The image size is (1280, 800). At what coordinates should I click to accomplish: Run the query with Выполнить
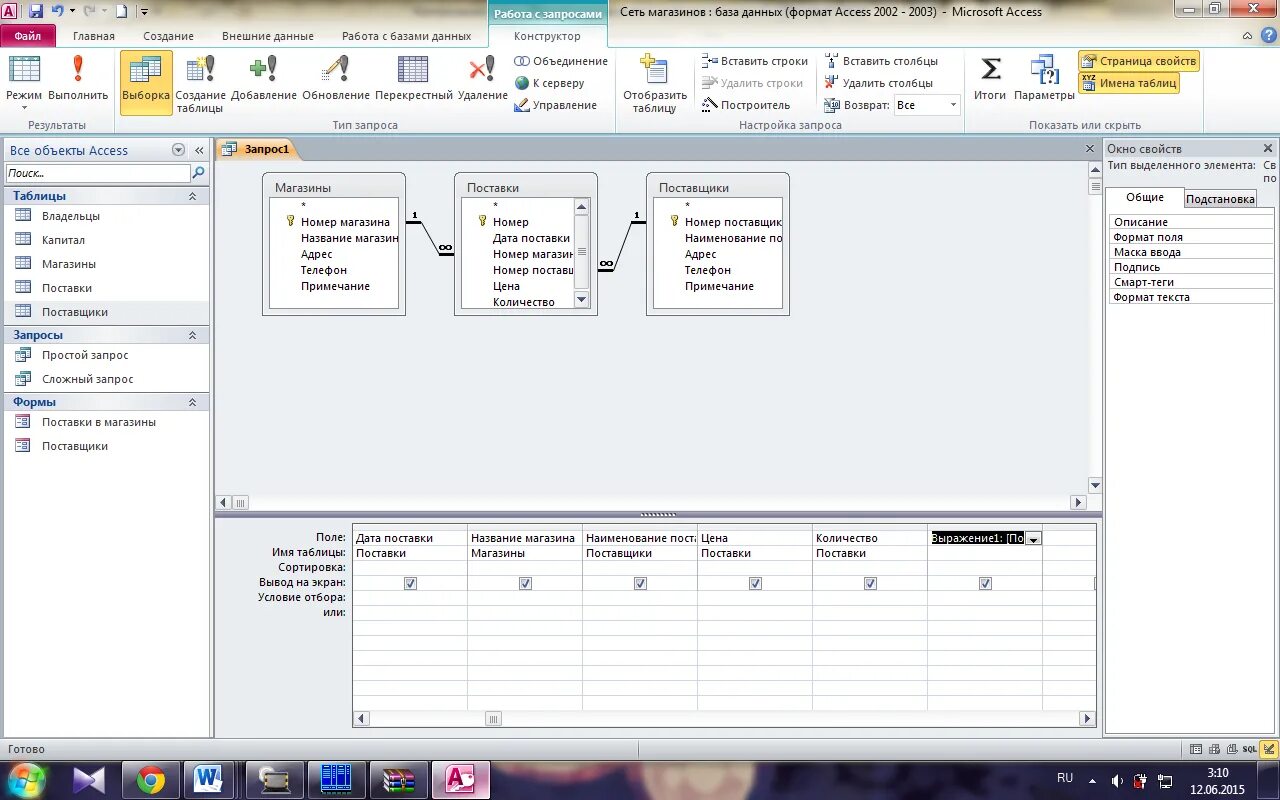78,80
